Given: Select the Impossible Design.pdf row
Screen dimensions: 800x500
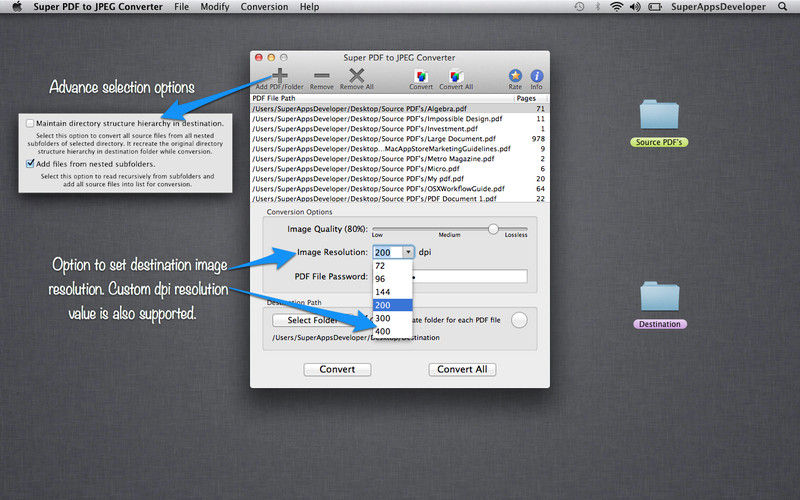Looking at the screenshot, I should click(399, 119).
